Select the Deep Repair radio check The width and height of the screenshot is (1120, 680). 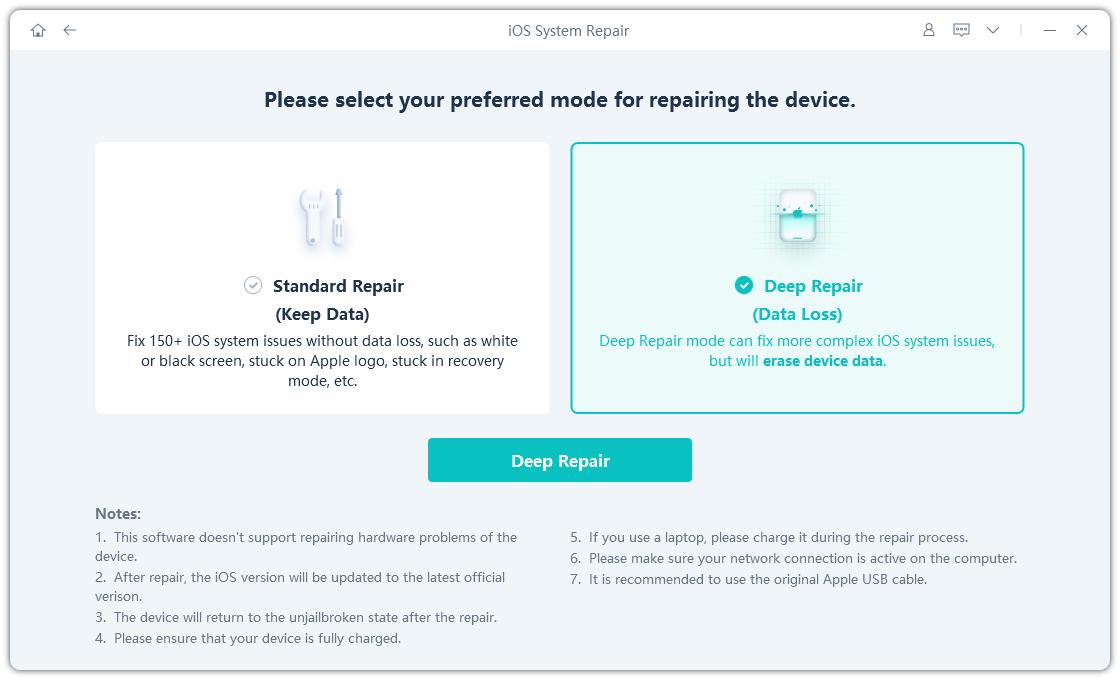coord(744,286)
